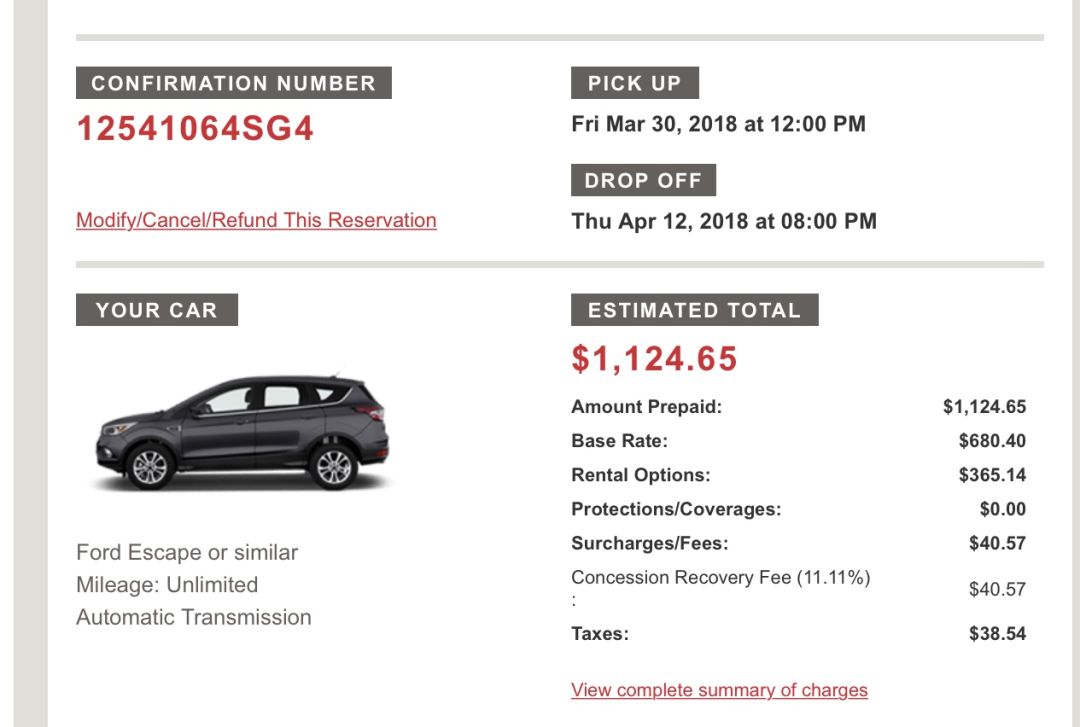Screen dimensions: 1080x727
Task: Click the Base Rate label
Action: tap(619, 441)
